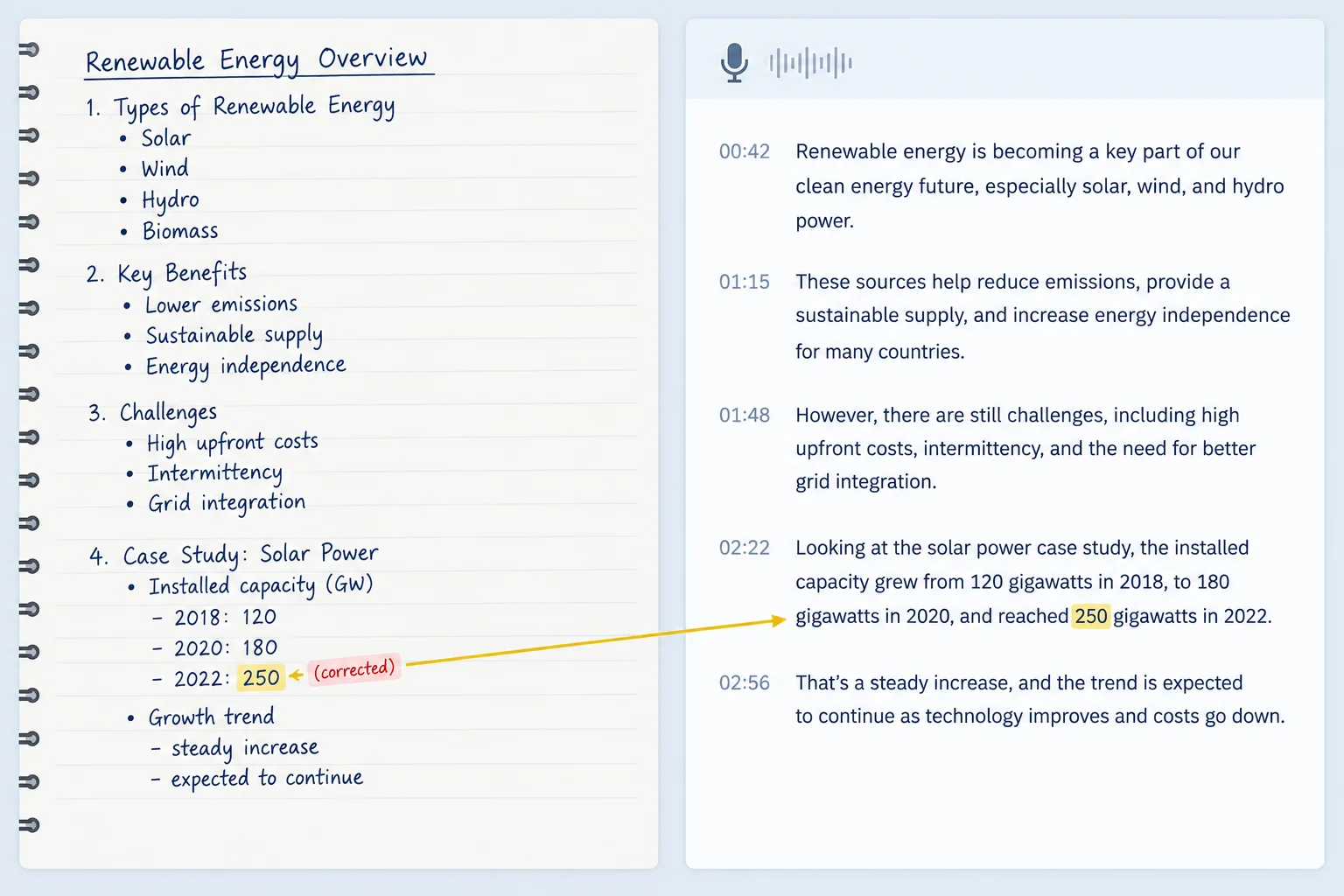The image size is (1344, 896).
Task: Click the audio waveform indicator
Action: (x=810, y=63)
